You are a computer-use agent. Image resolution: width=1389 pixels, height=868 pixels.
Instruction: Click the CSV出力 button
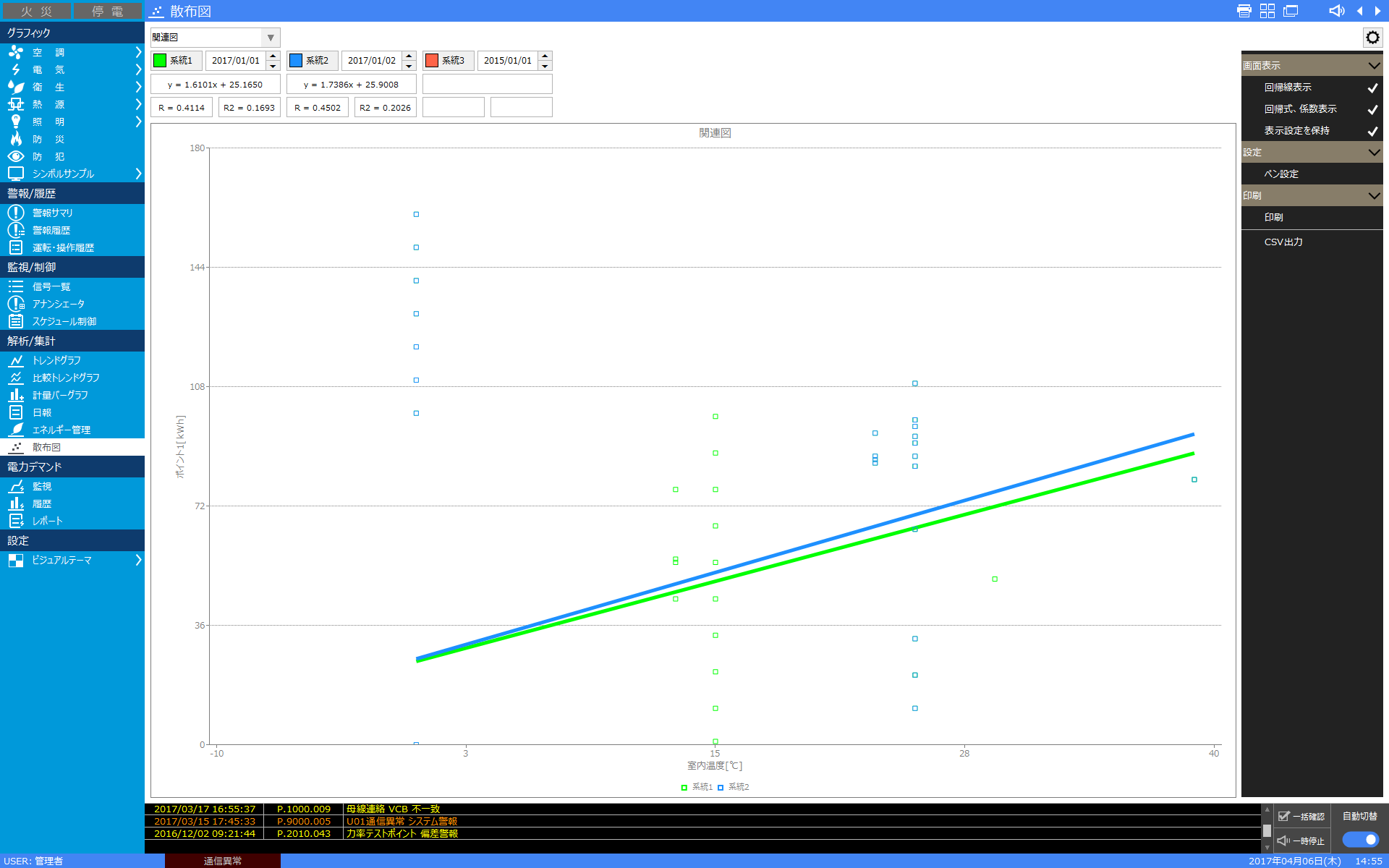click(1283, 242)
